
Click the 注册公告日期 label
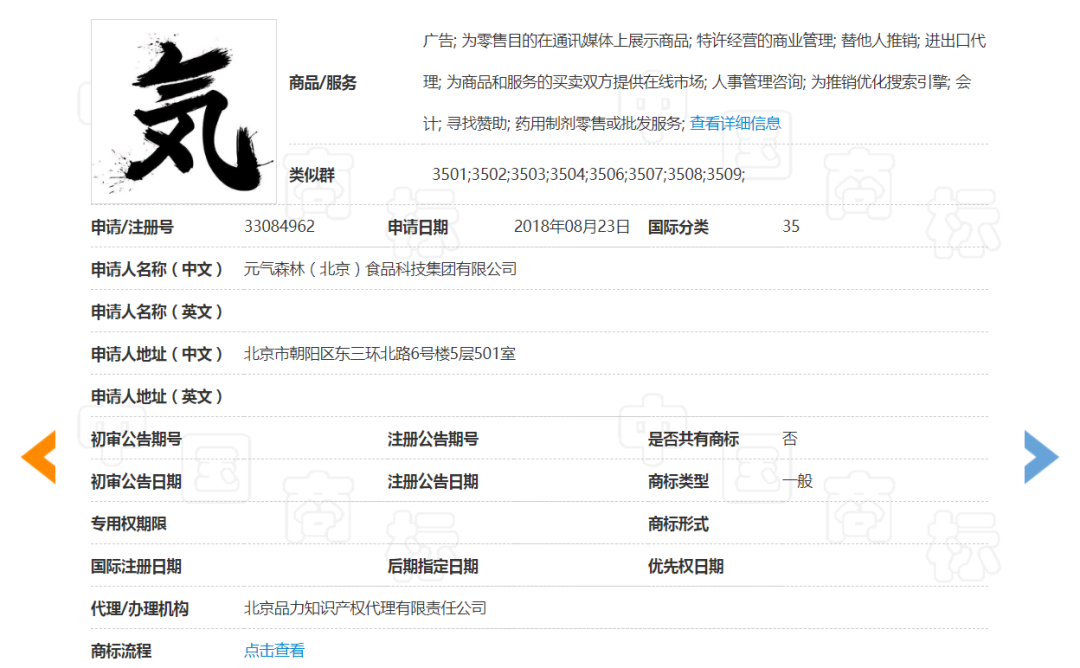pos(433,482)
